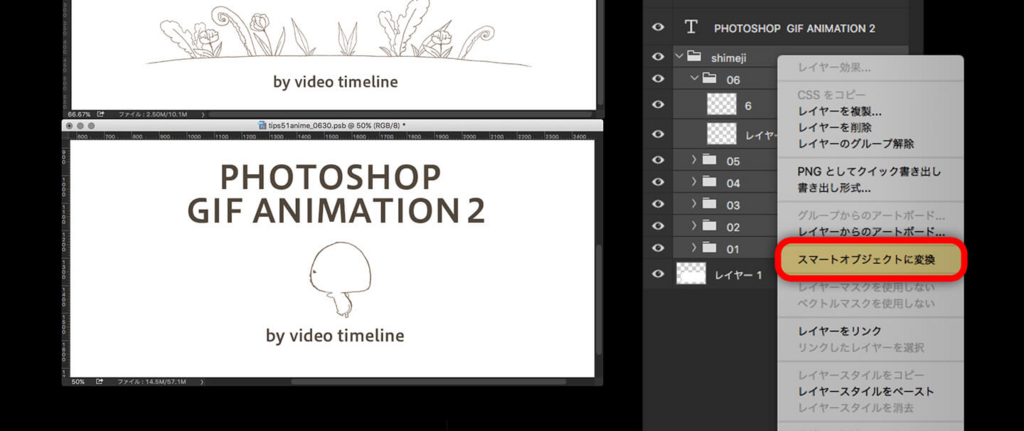Screen dimensions: 1024x431
Task: Click the greyed CSS をコピー menu entry
Action: click(831, 95)
